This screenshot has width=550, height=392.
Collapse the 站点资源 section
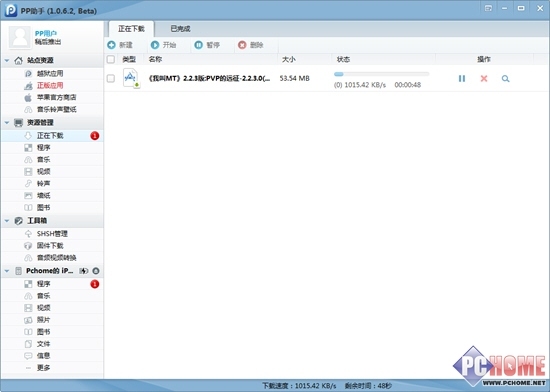click(x=7, y=60)
